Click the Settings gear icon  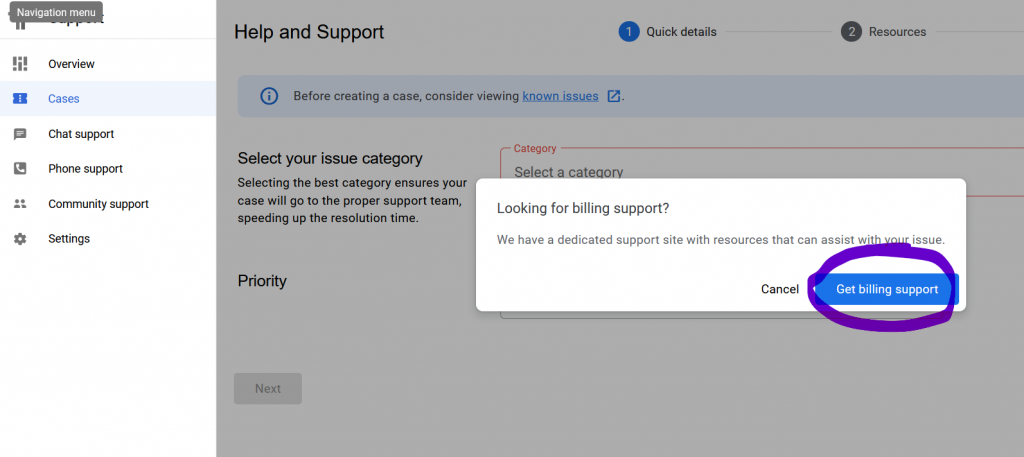tap(20, 239)
